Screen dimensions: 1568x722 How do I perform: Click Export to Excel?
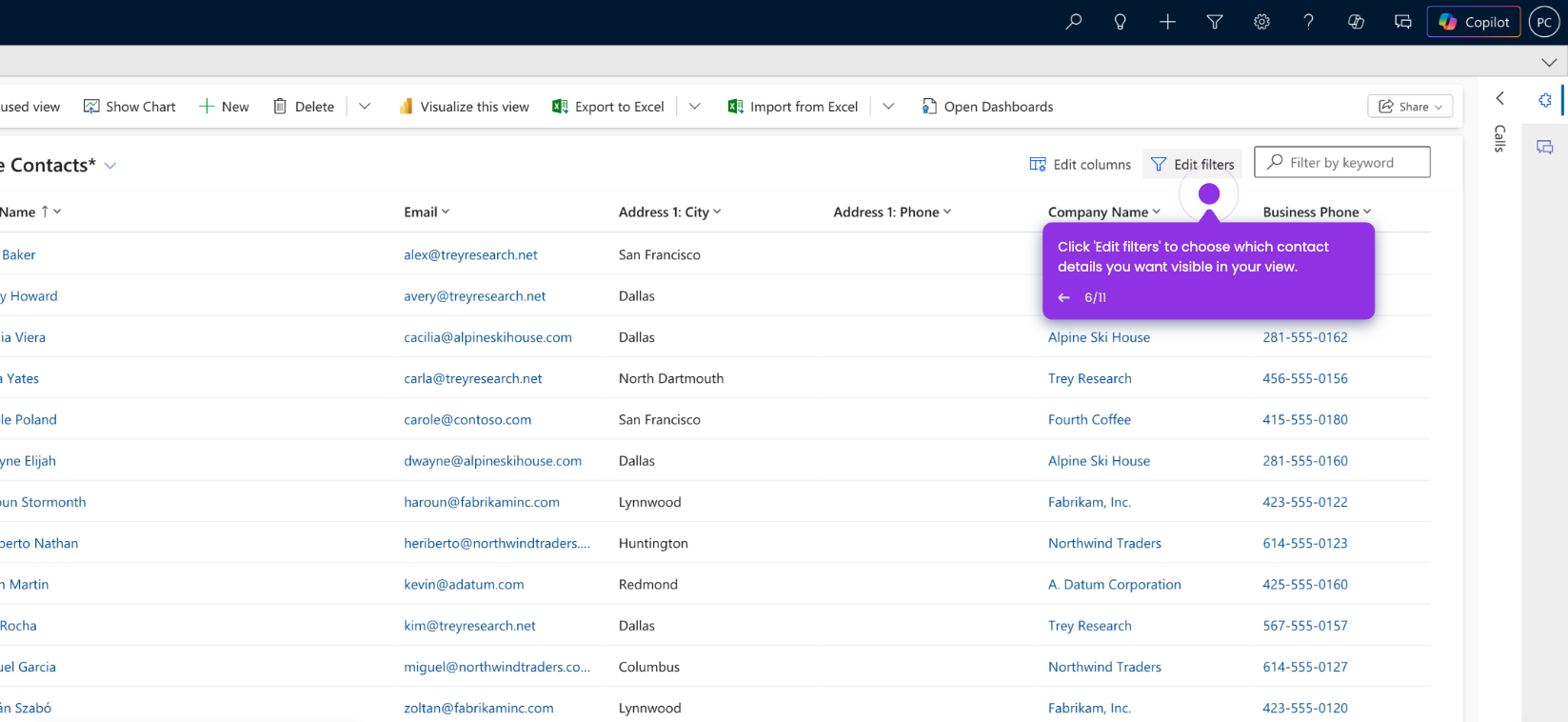click(608, 107)
